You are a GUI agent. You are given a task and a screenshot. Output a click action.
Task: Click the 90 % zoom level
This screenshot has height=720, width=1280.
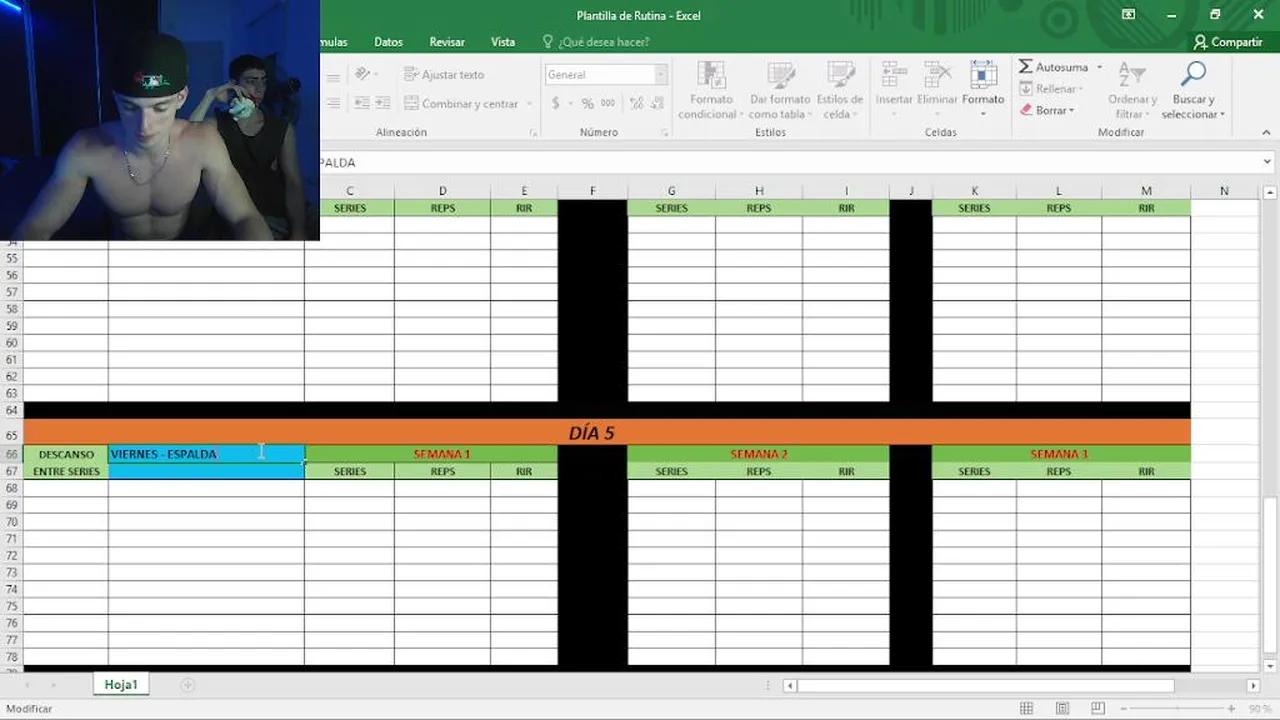1258,708
